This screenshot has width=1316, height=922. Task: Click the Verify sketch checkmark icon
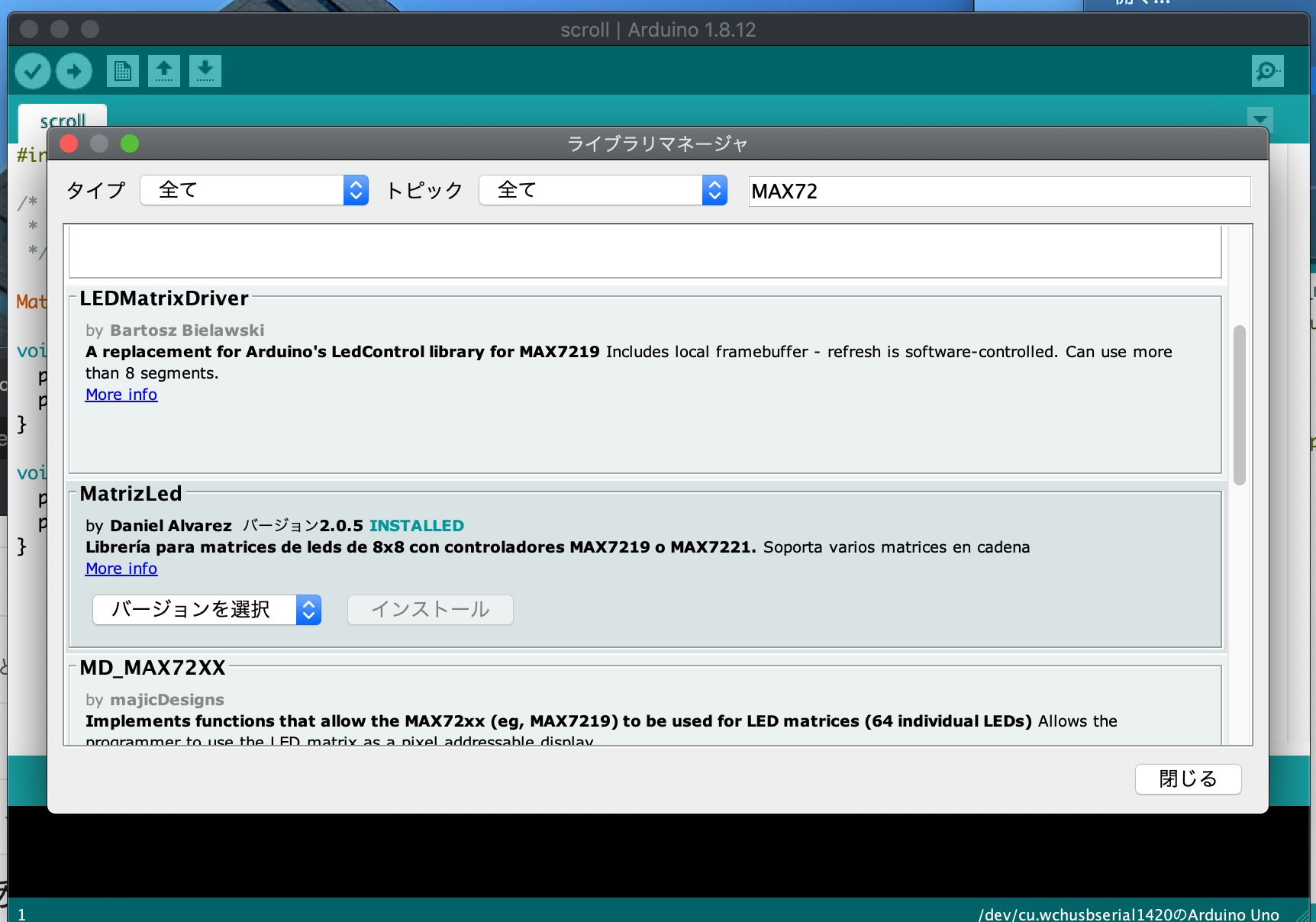pos(33,72)
